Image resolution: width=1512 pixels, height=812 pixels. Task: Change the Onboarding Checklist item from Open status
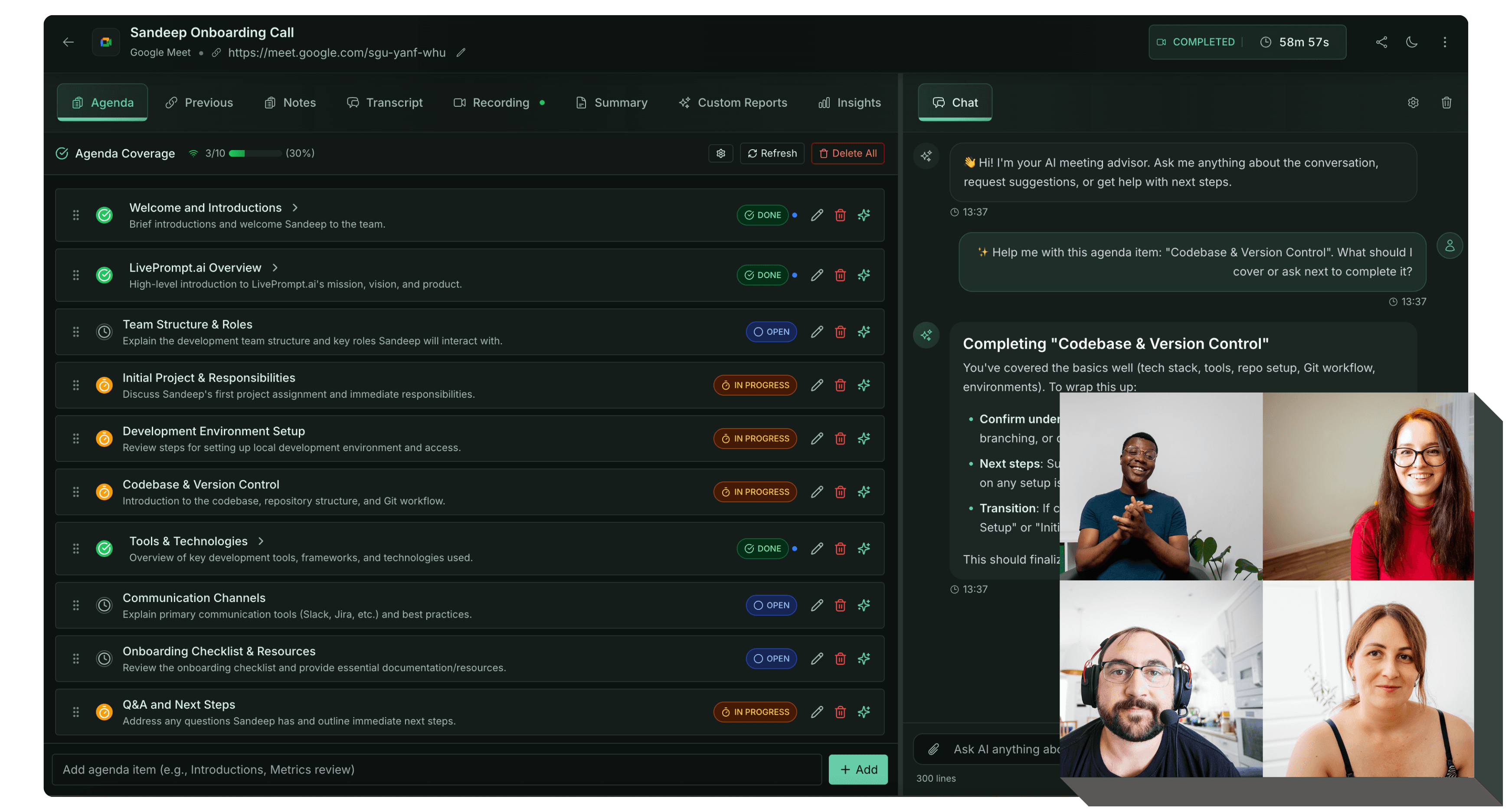point(771,658)
